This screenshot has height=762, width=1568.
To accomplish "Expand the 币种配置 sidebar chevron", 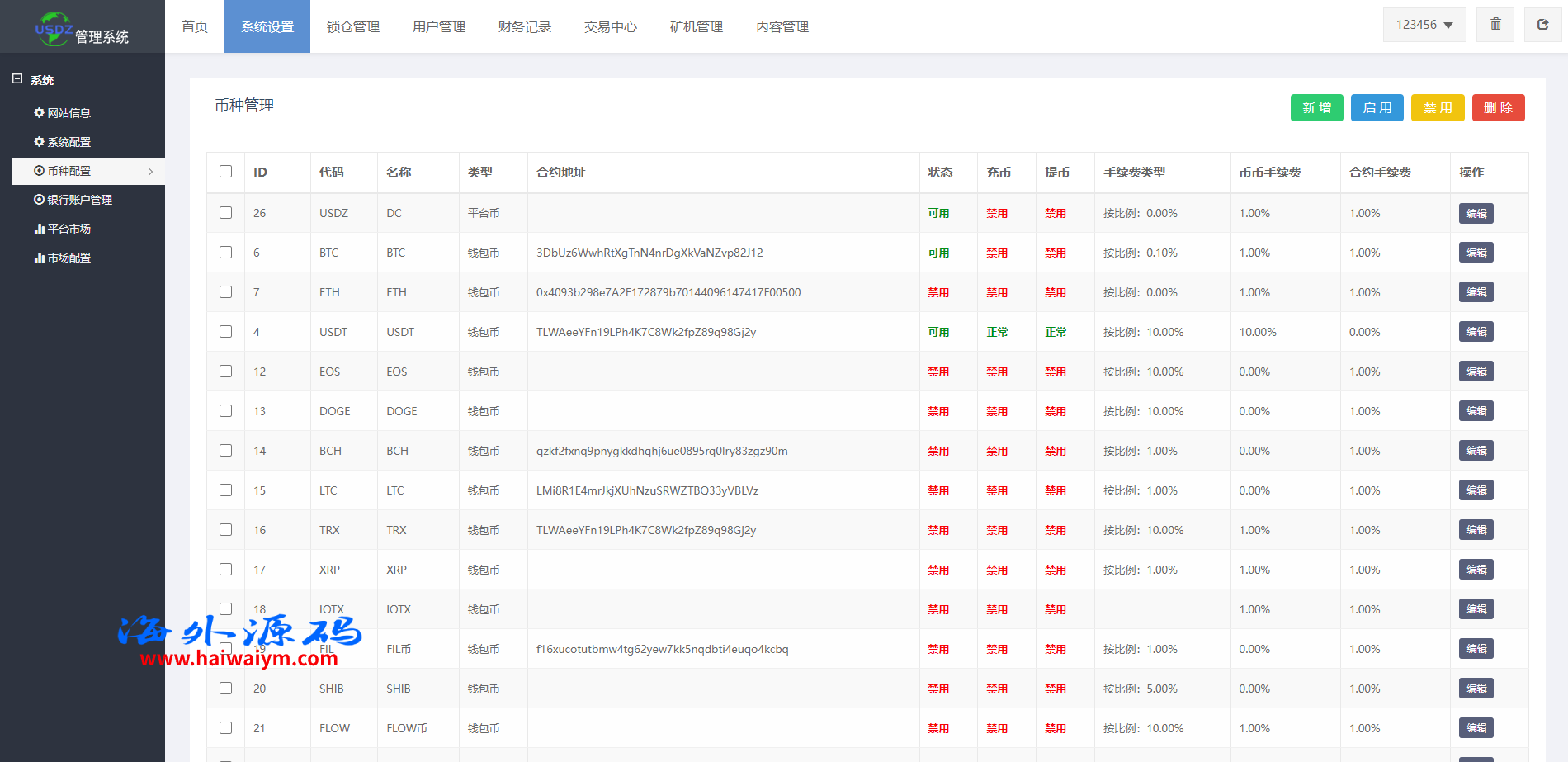I will [150, 172].
